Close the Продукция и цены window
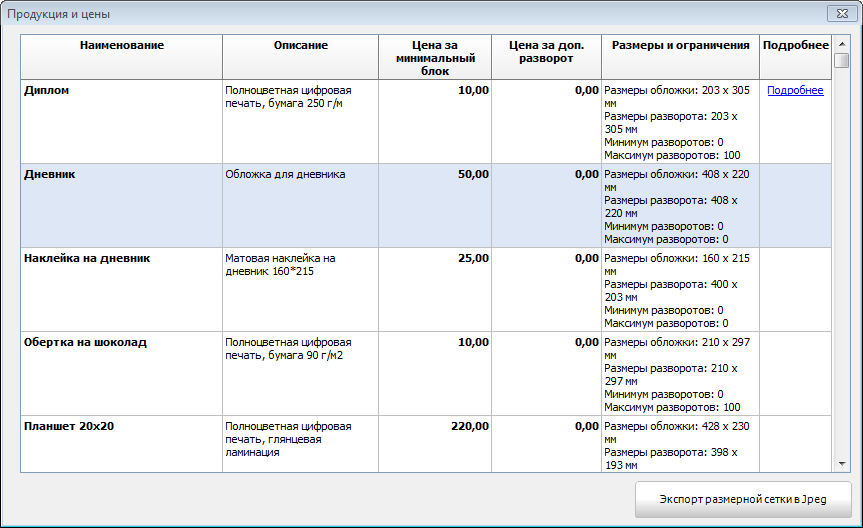 [838, 14]
